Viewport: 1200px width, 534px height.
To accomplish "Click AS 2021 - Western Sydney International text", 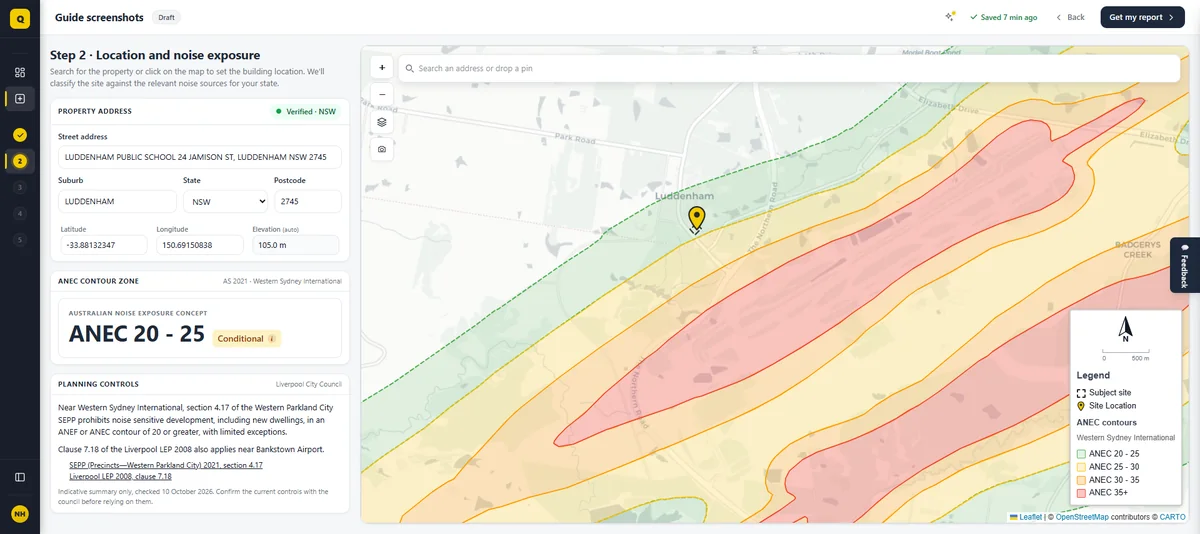I will click(x=282, y=282).
